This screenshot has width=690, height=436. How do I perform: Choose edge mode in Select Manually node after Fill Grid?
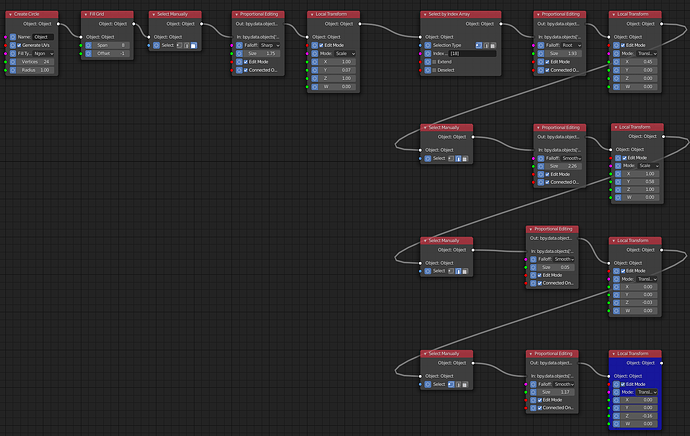187,45
